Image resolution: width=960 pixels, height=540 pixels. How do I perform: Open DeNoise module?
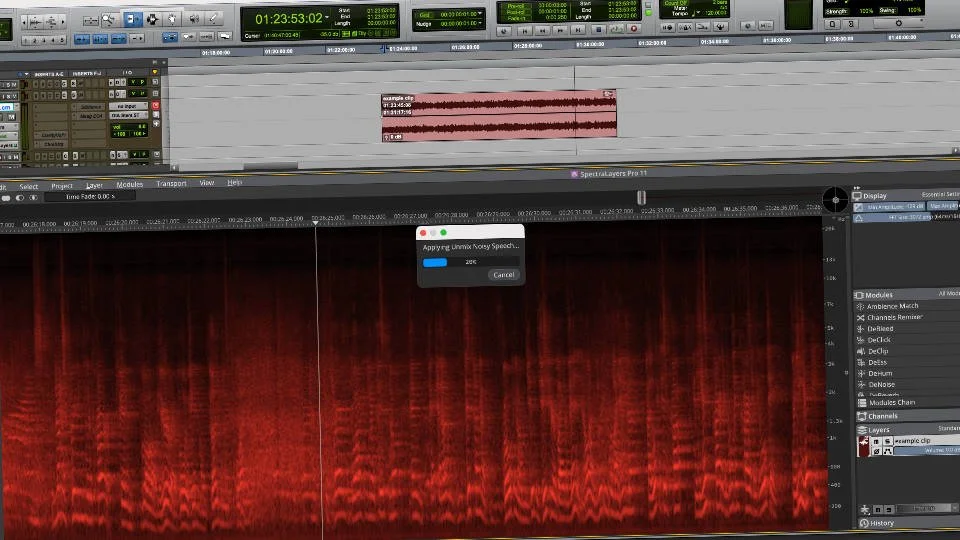pyautogui.click(x=881, y=384)
